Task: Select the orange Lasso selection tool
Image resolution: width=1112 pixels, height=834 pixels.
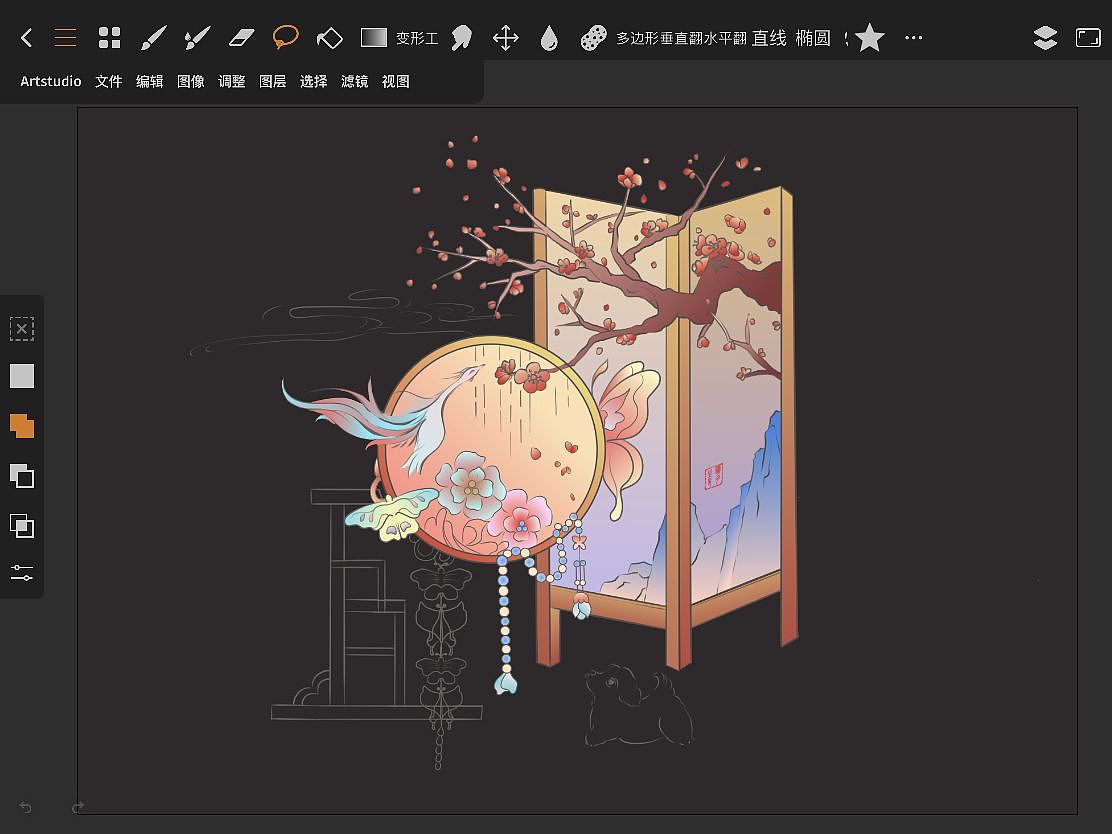Action: pos(285,37)
